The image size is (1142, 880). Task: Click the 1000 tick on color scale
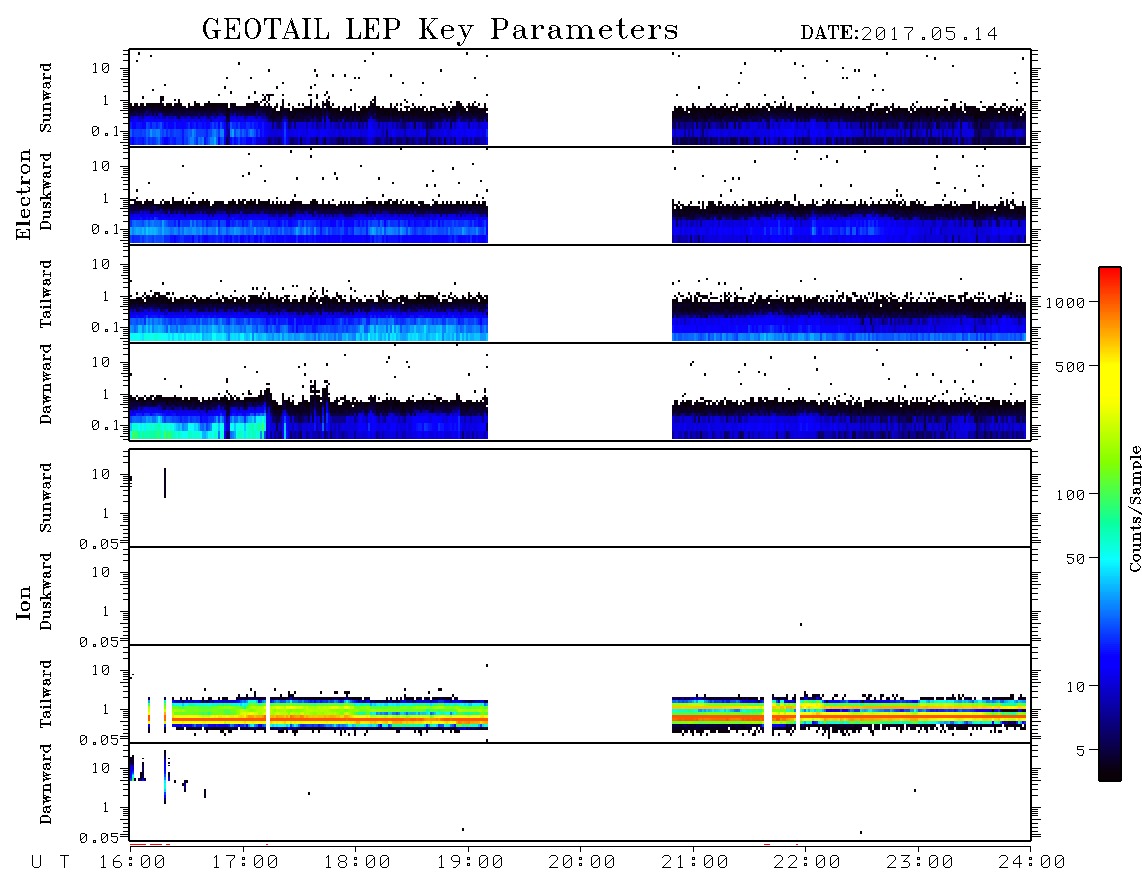click(1065, 302)
